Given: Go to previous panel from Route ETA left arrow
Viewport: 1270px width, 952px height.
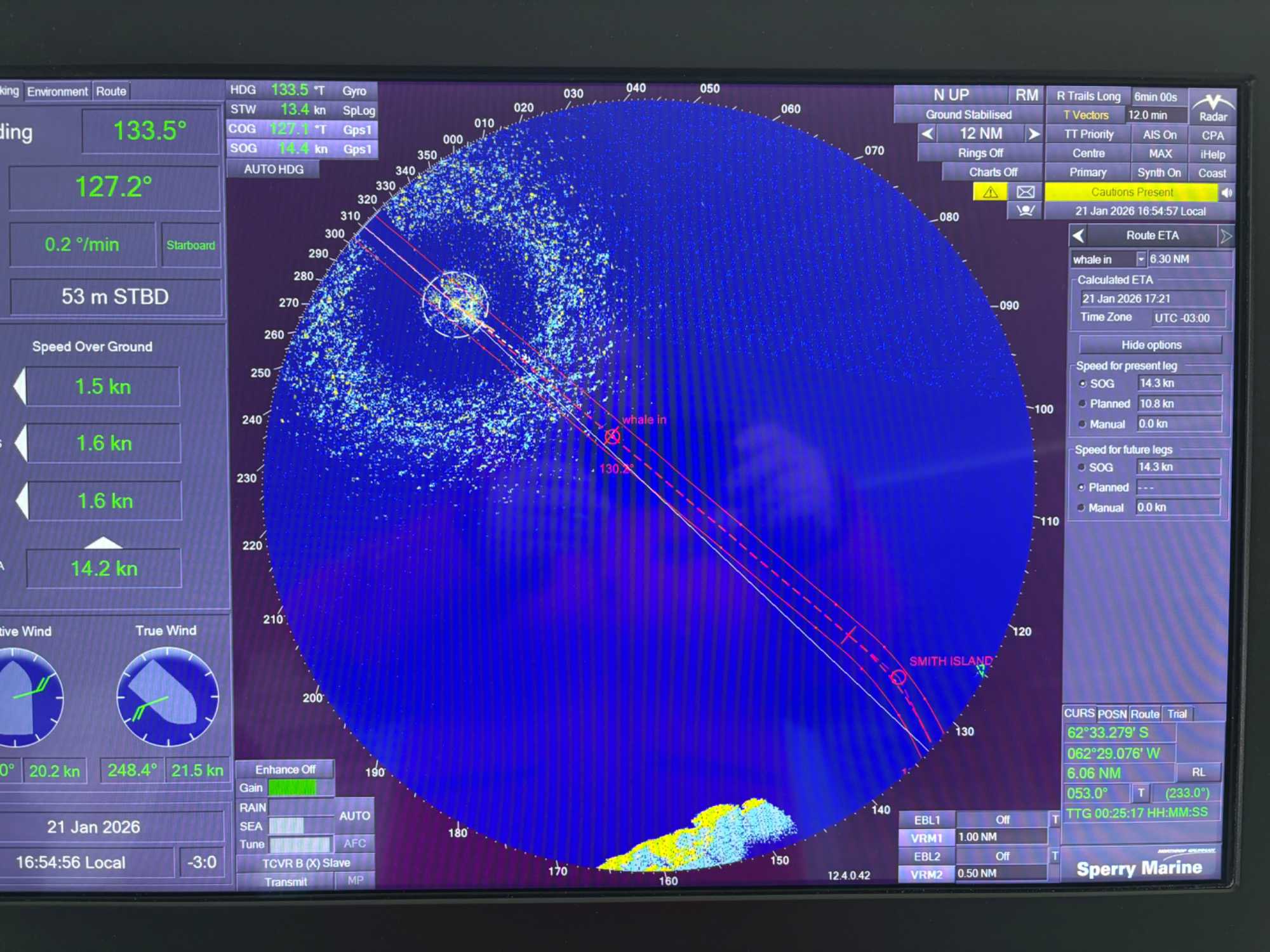Looking at the screenshot, I should pos(1078,236).
